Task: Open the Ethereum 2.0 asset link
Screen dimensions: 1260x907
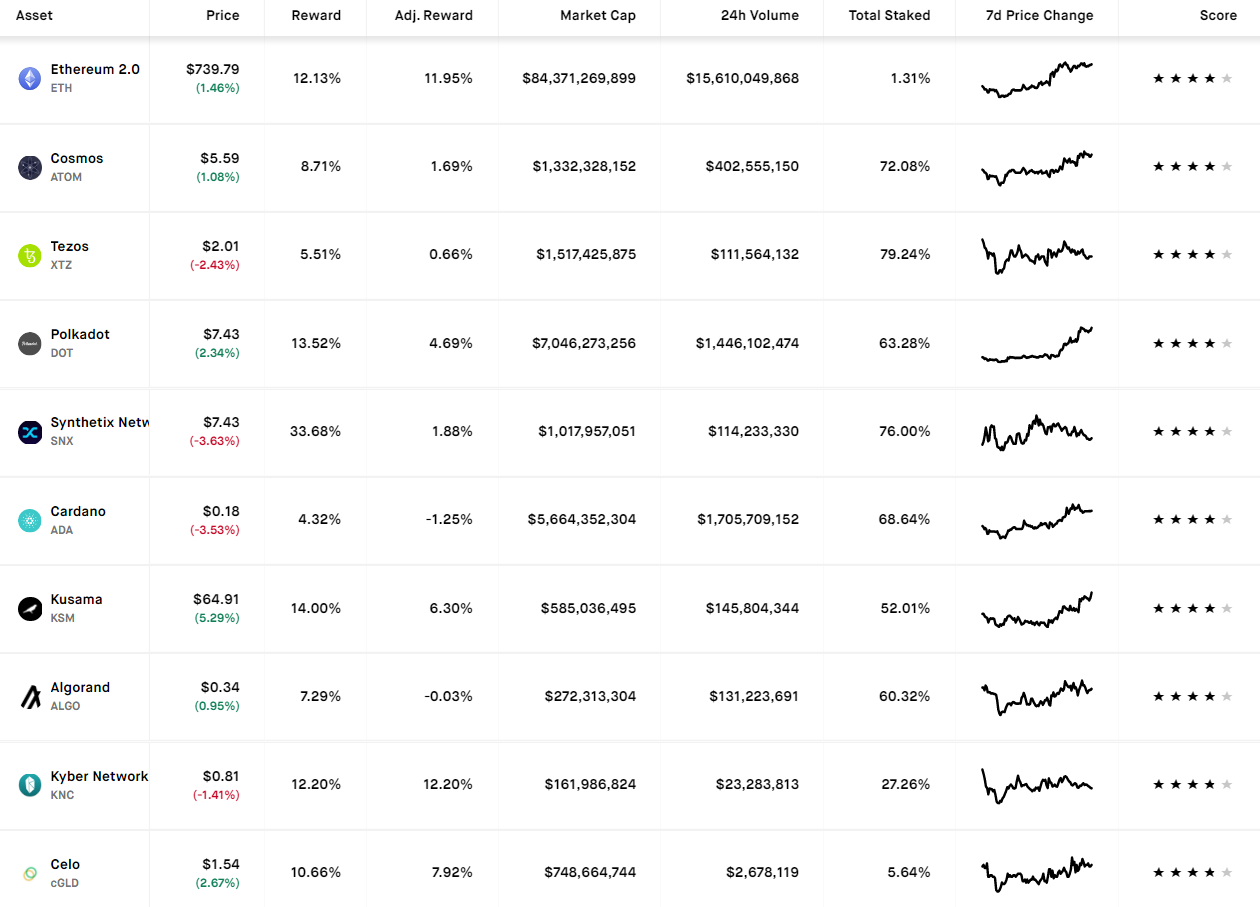Action: (95, 70)
